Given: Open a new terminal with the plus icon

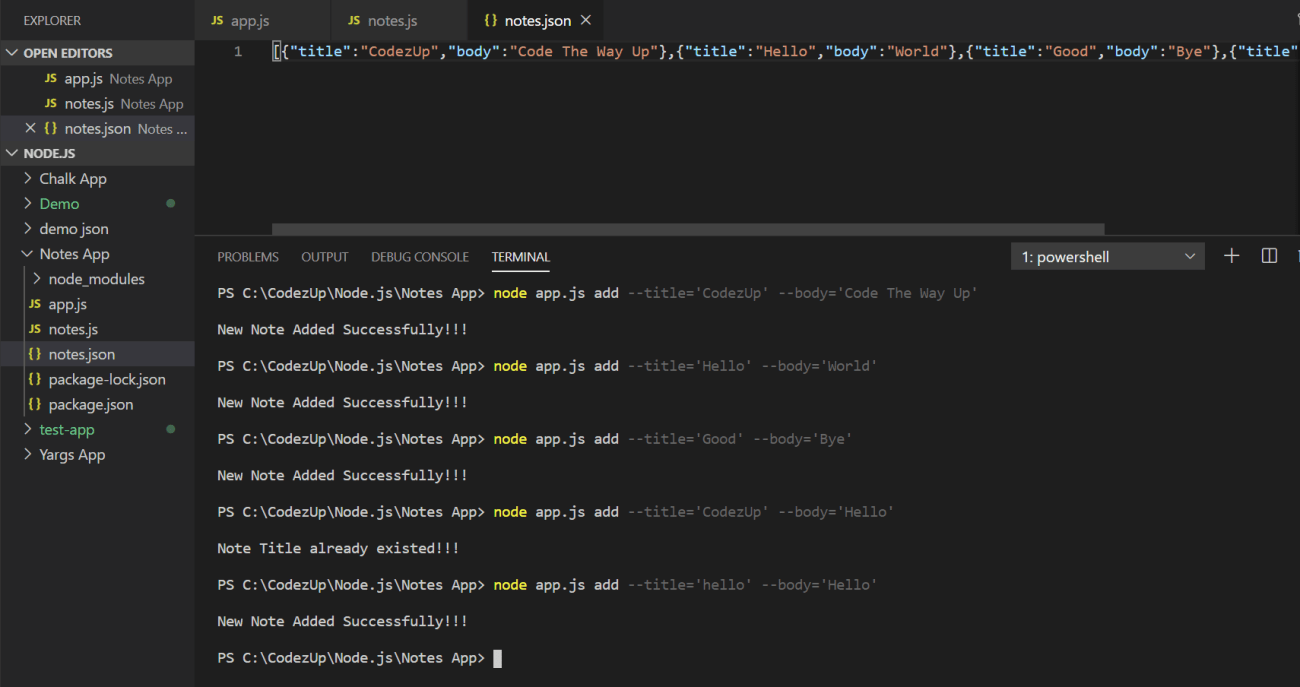Looking at the screenshot, I should click(1231, 256).
